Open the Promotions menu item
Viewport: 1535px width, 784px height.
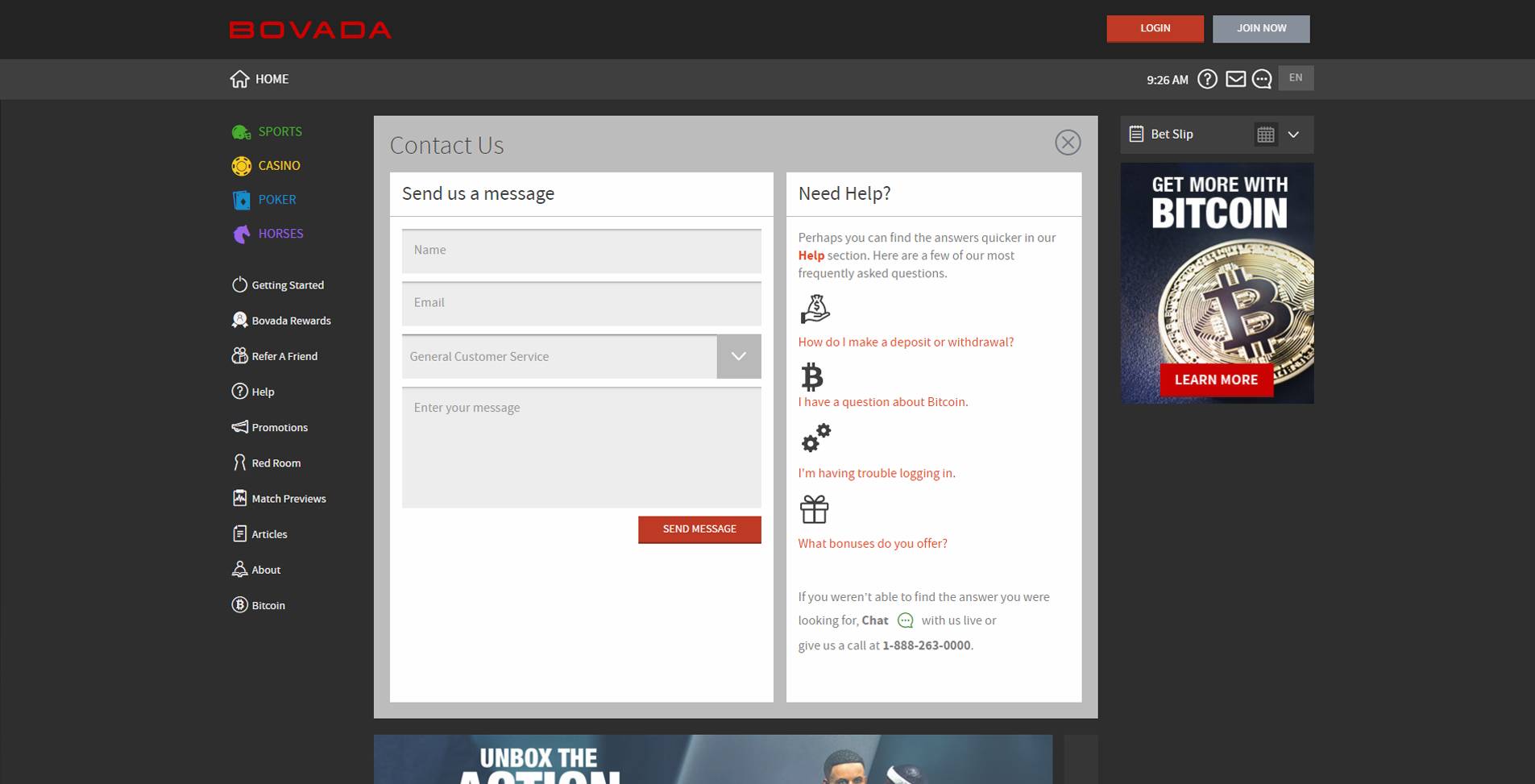[x=280, y=427]
